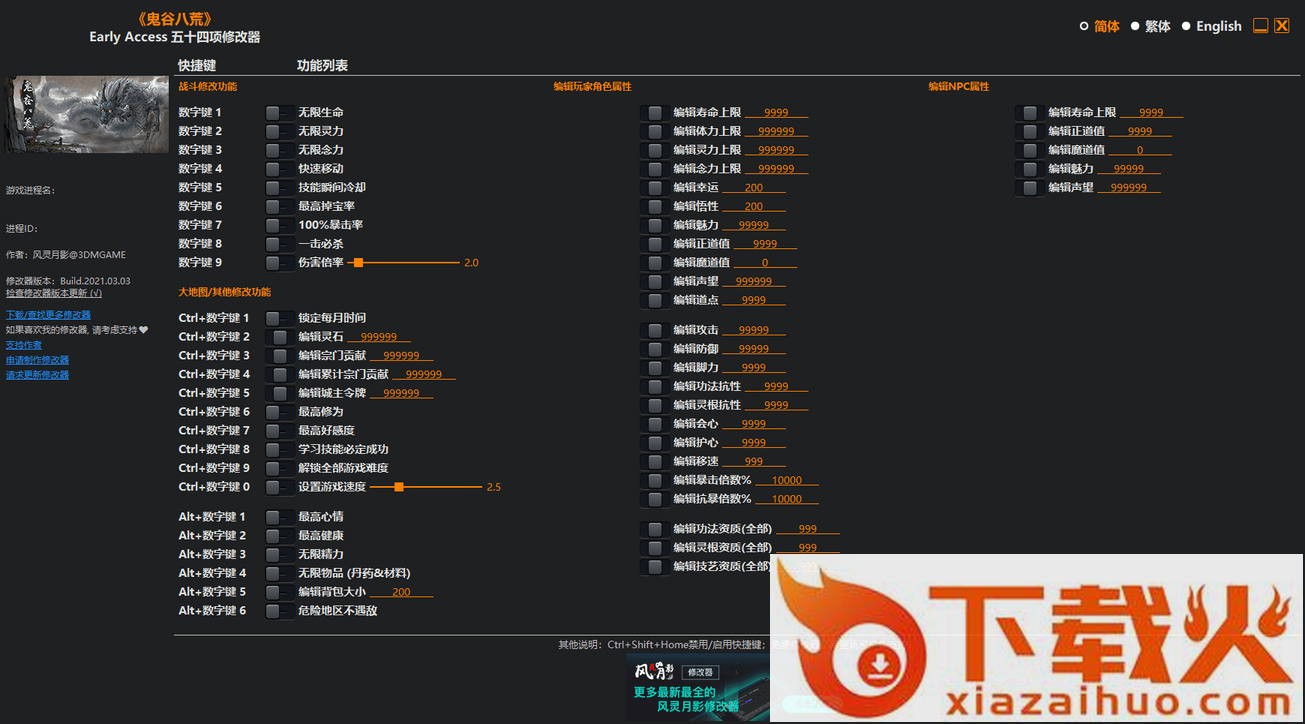1305x724 pixels.
Task: Toggle 解锁全部游戏难度 switch
Action: (x=280, y=468)
